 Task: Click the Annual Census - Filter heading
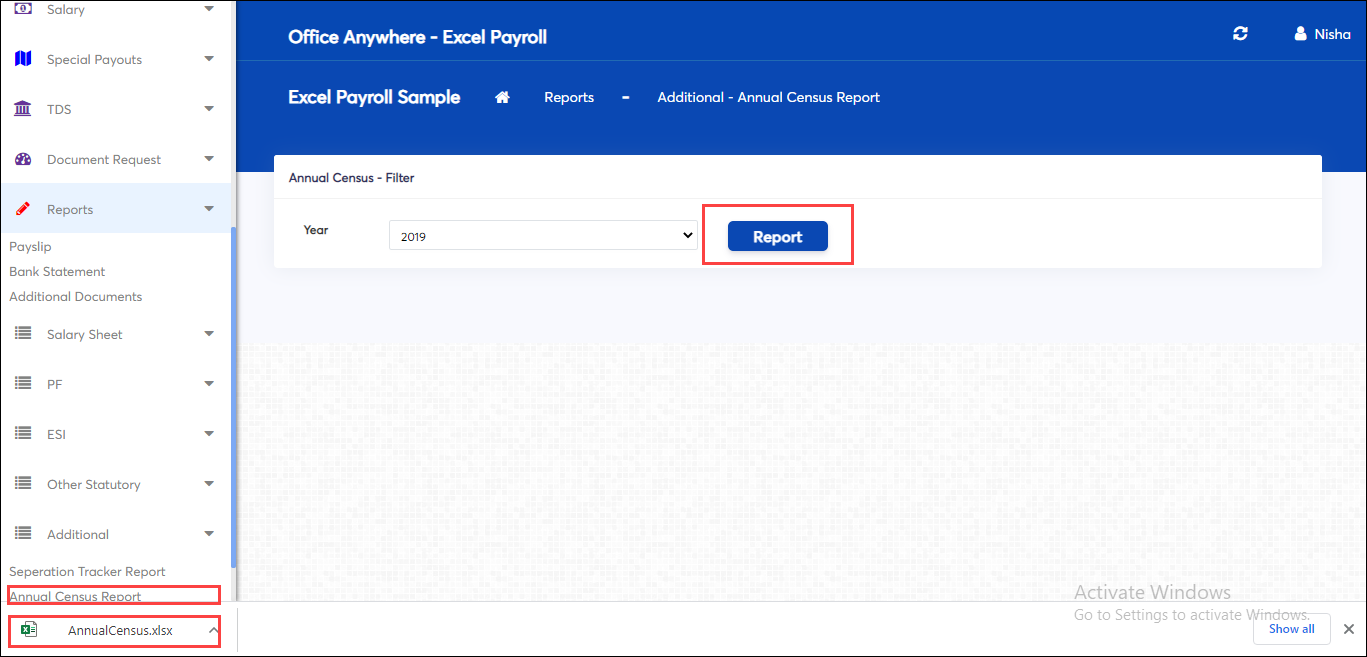click(x=351, y=177)
